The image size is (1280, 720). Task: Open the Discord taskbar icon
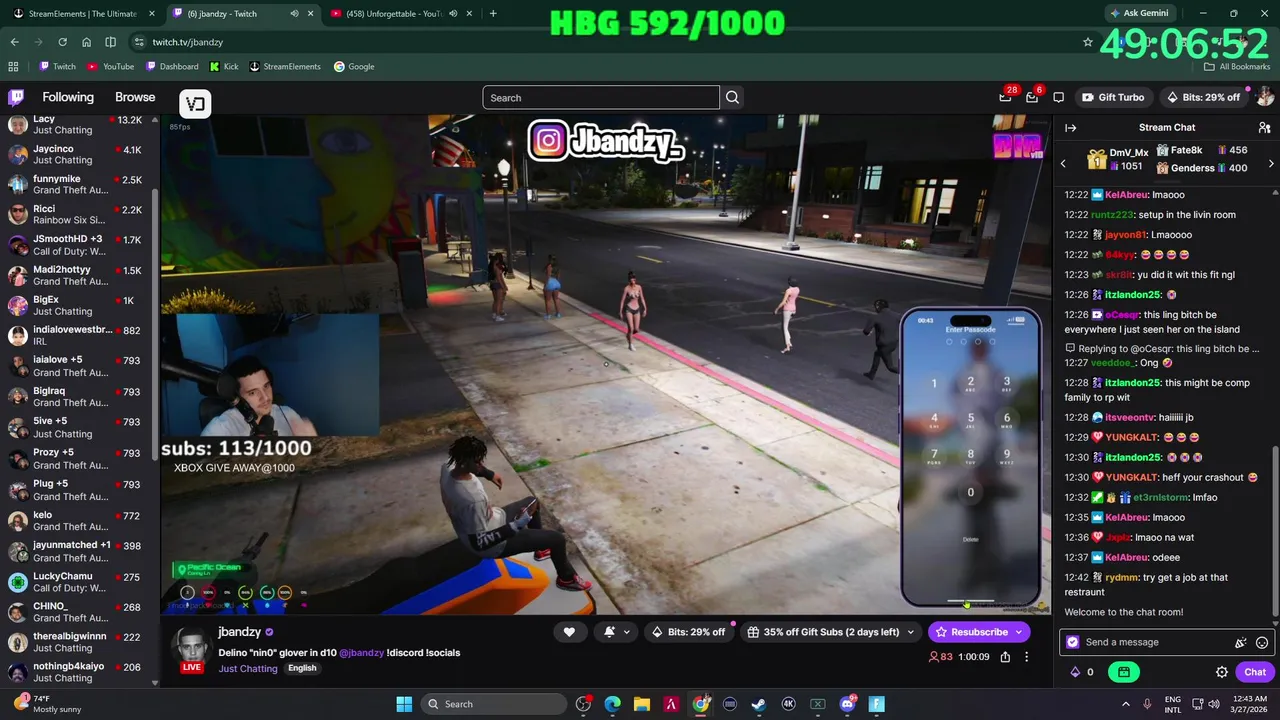tap(848, 704)
